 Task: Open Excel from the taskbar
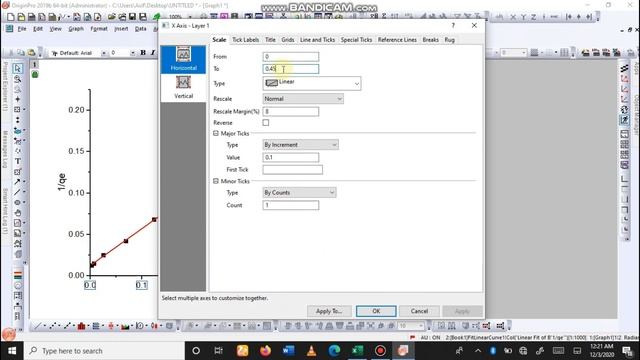point(358,351)
